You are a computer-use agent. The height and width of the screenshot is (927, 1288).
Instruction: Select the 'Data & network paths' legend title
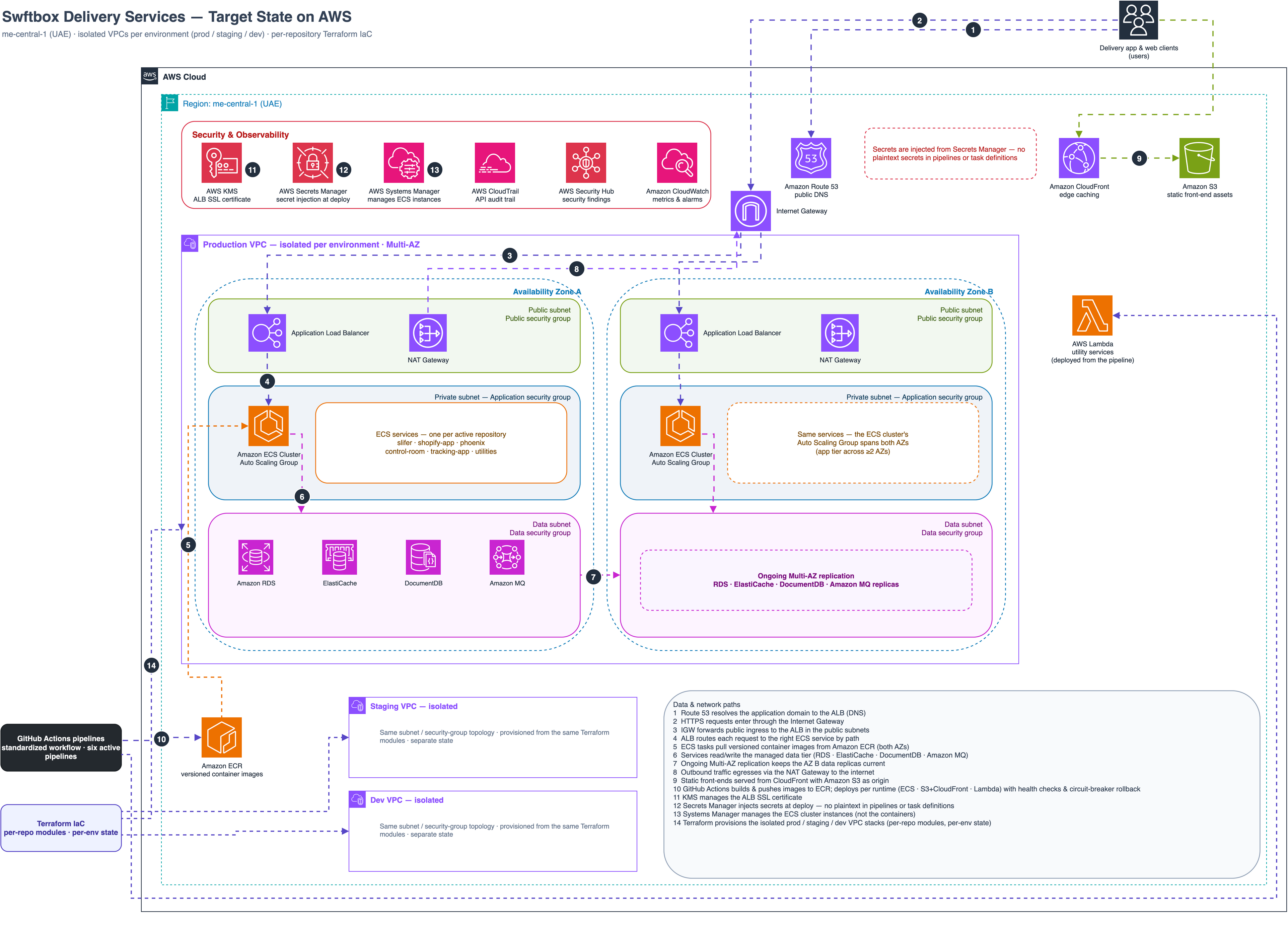point(707,704)
